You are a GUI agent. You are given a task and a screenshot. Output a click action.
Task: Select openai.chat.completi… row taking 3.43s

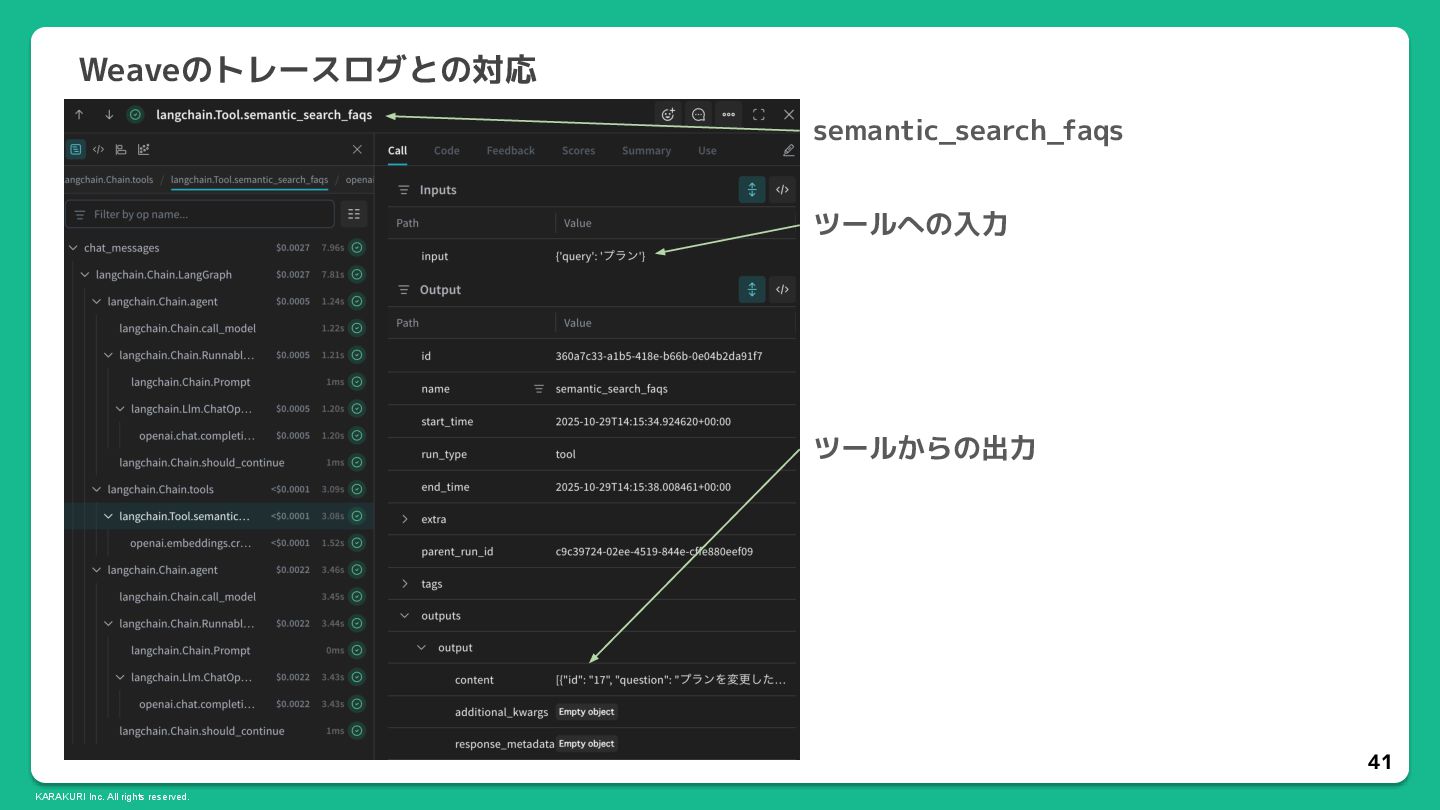tap(219, 704)
